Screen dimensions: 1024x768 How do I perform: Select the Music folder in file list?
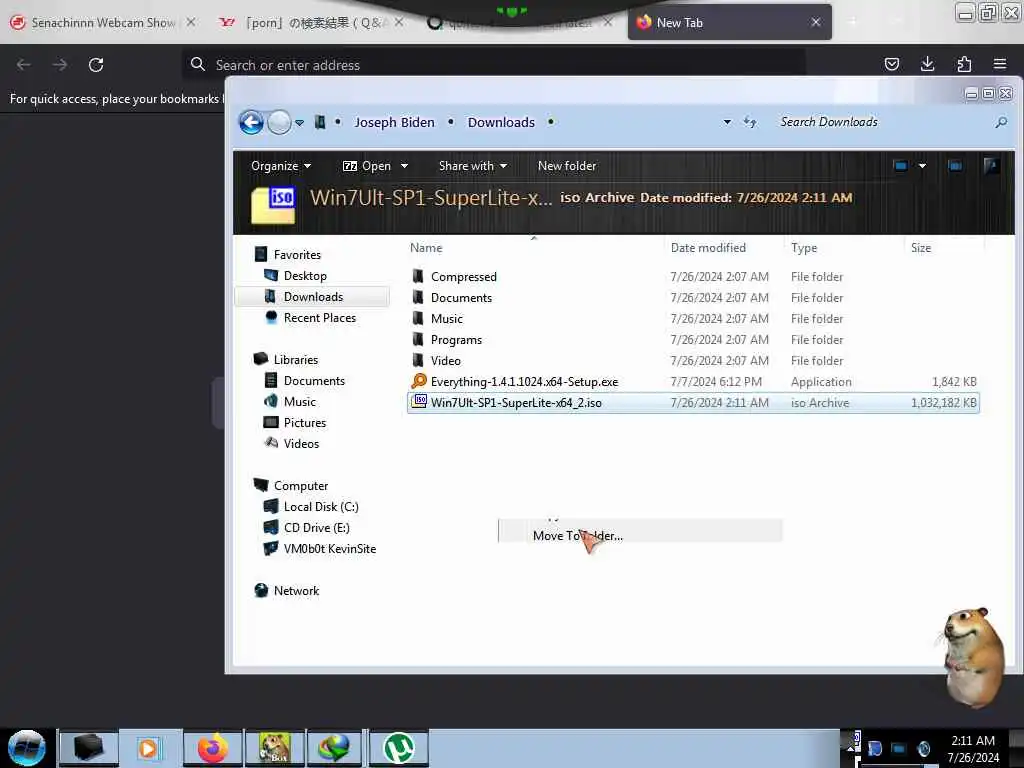[x=446, y=319]
